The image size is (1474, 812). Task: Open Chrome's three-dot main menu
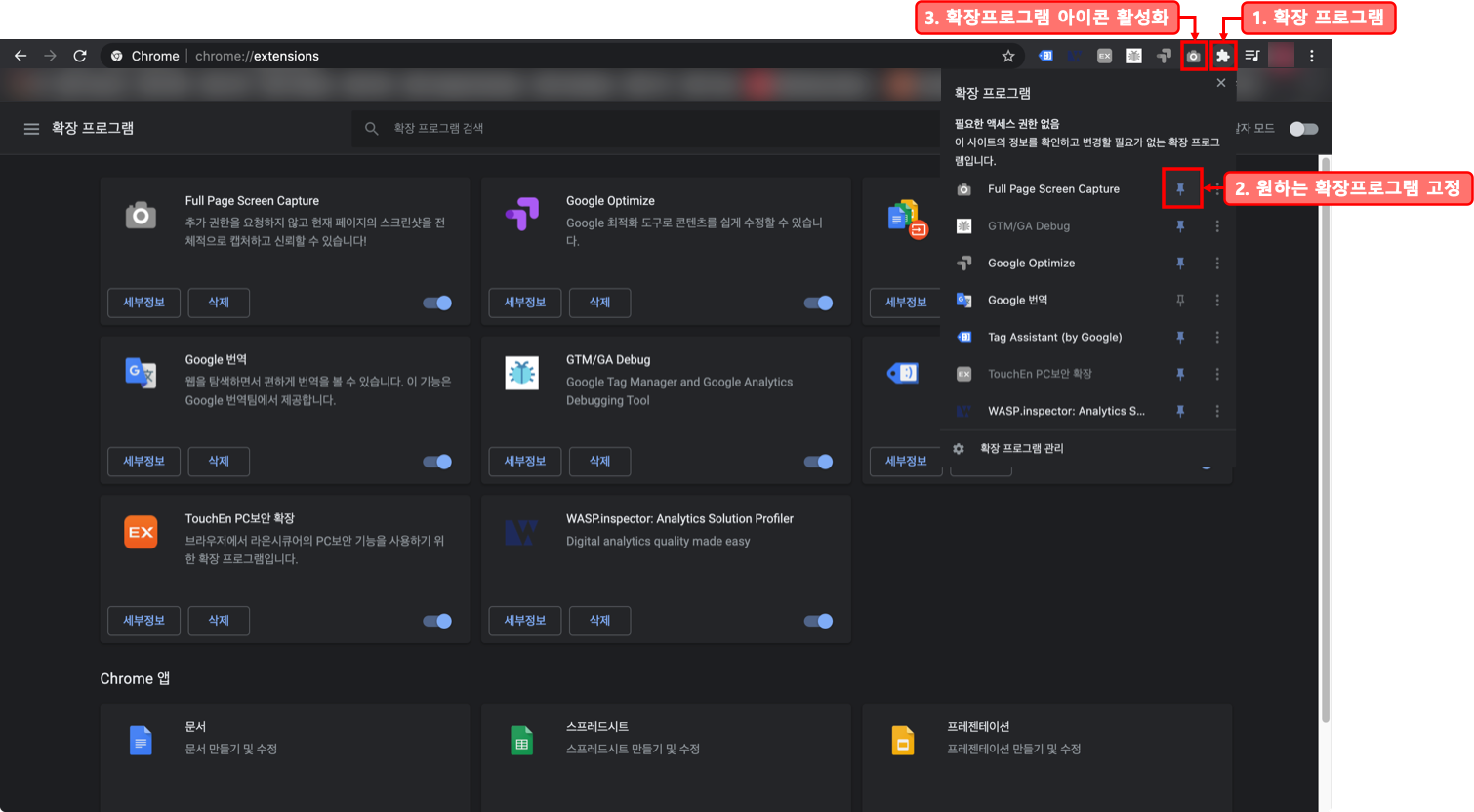point(1312,56)
